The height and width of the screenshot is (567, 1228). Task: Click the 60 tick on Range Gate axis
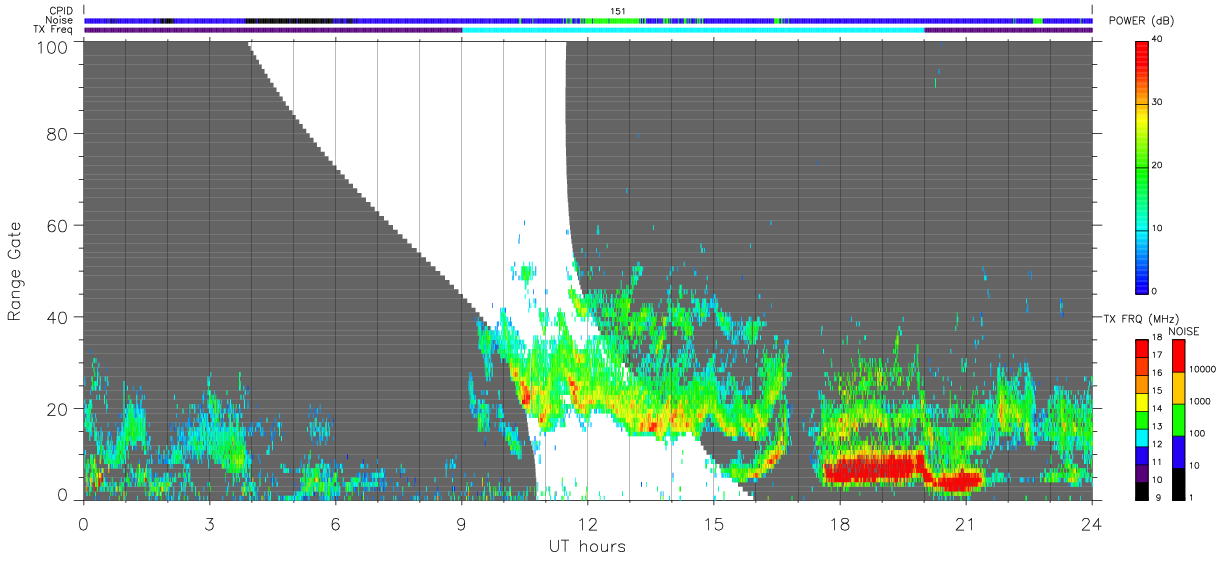click(x=58, y=225)
